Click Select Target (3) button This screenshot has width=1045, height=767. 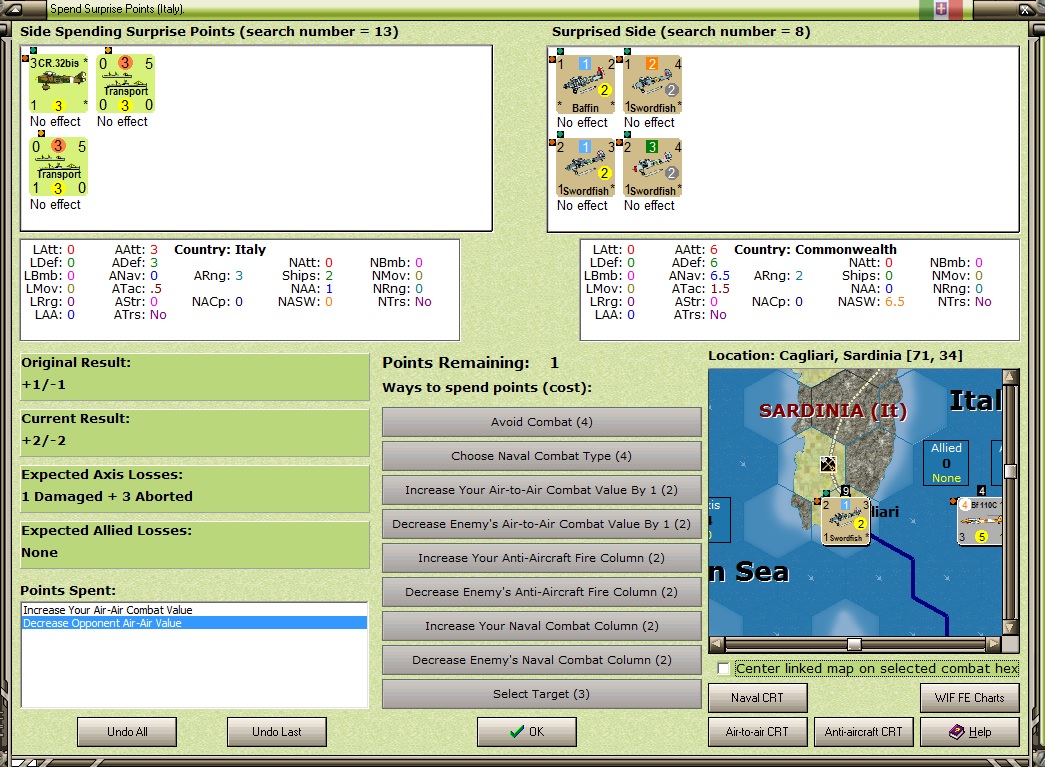pos(541,694)
